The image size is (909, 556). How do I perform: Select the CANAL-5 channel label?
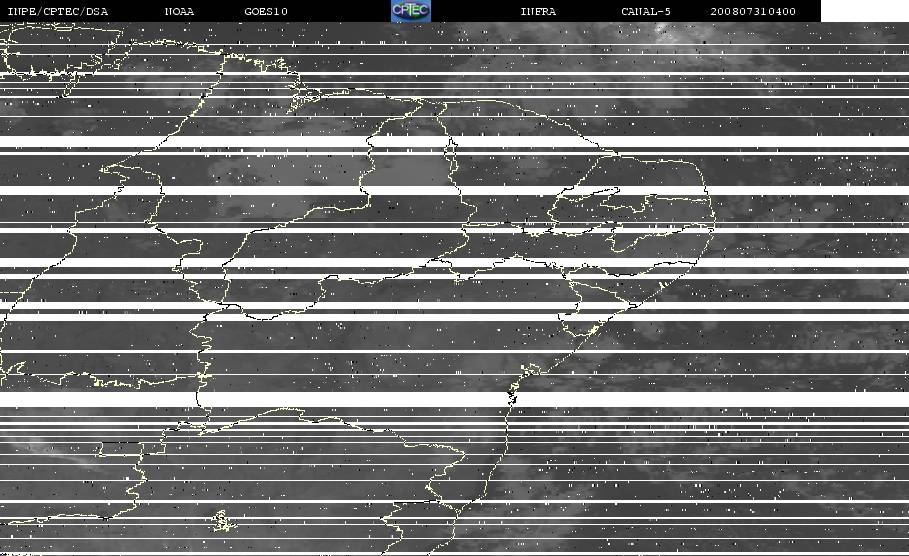646,11
